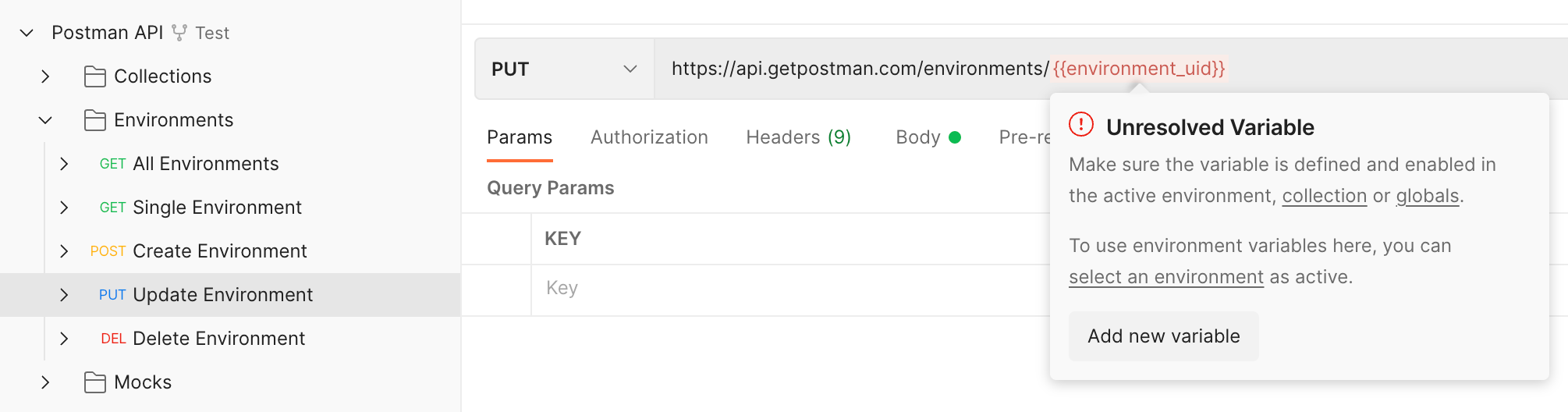Click the Add new variable button
1568x412 pixels.
(x=1163, y=336)
